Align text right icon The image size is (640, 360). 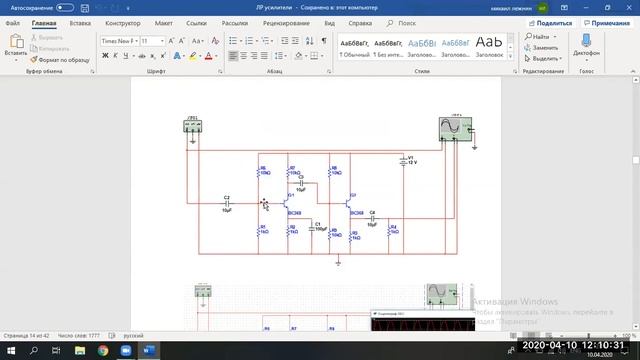click(254, 56)
